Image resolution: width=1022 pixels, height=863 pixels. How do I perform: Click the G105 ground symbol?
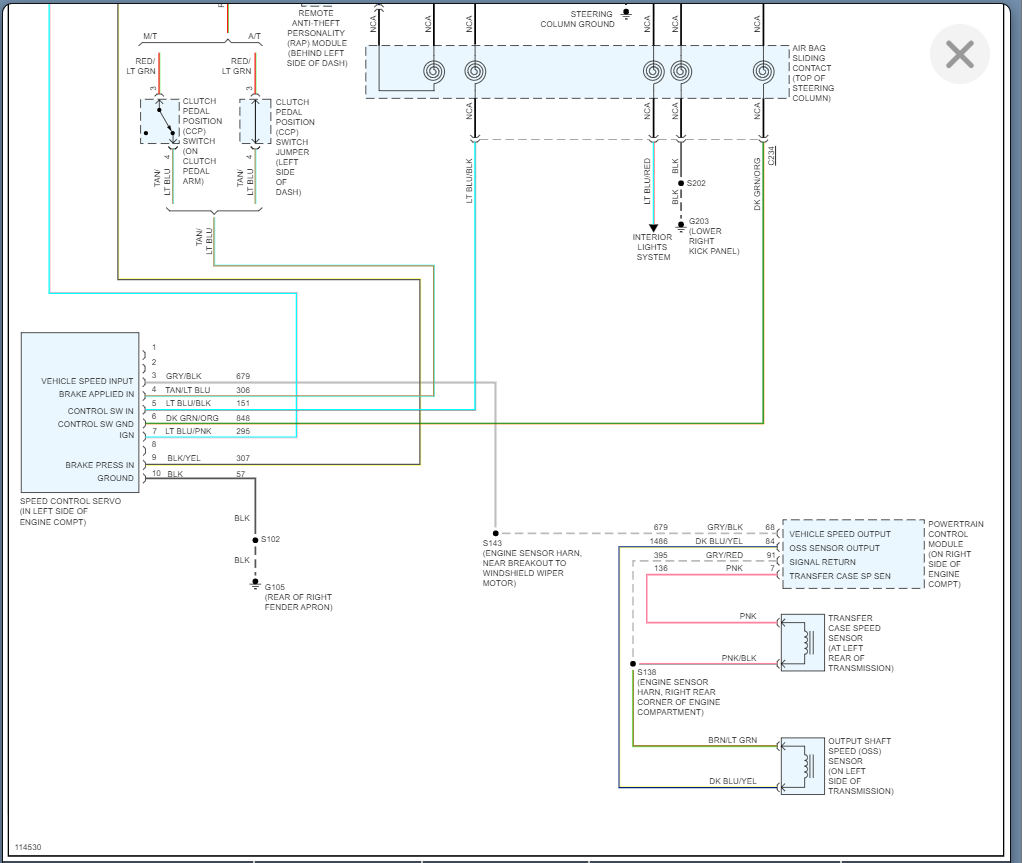point(255,584)
